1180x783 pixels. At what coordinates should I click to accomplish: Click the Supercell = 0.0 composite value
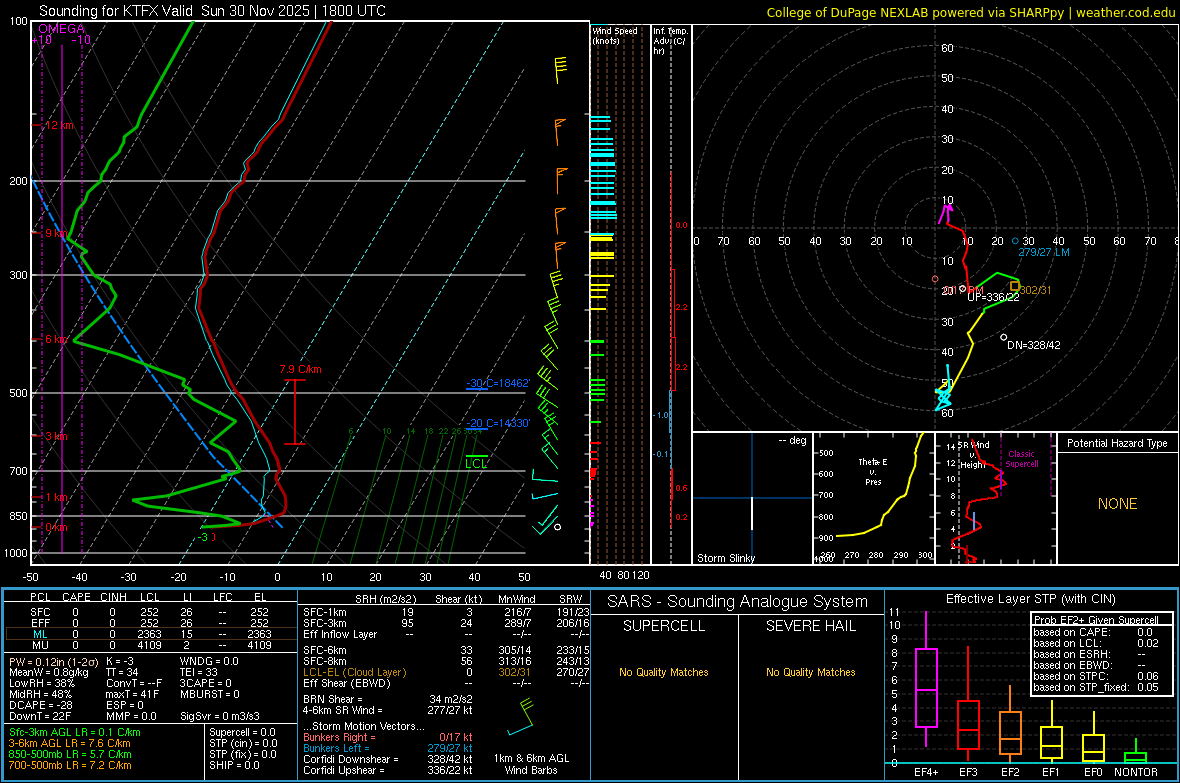point(242,733)
